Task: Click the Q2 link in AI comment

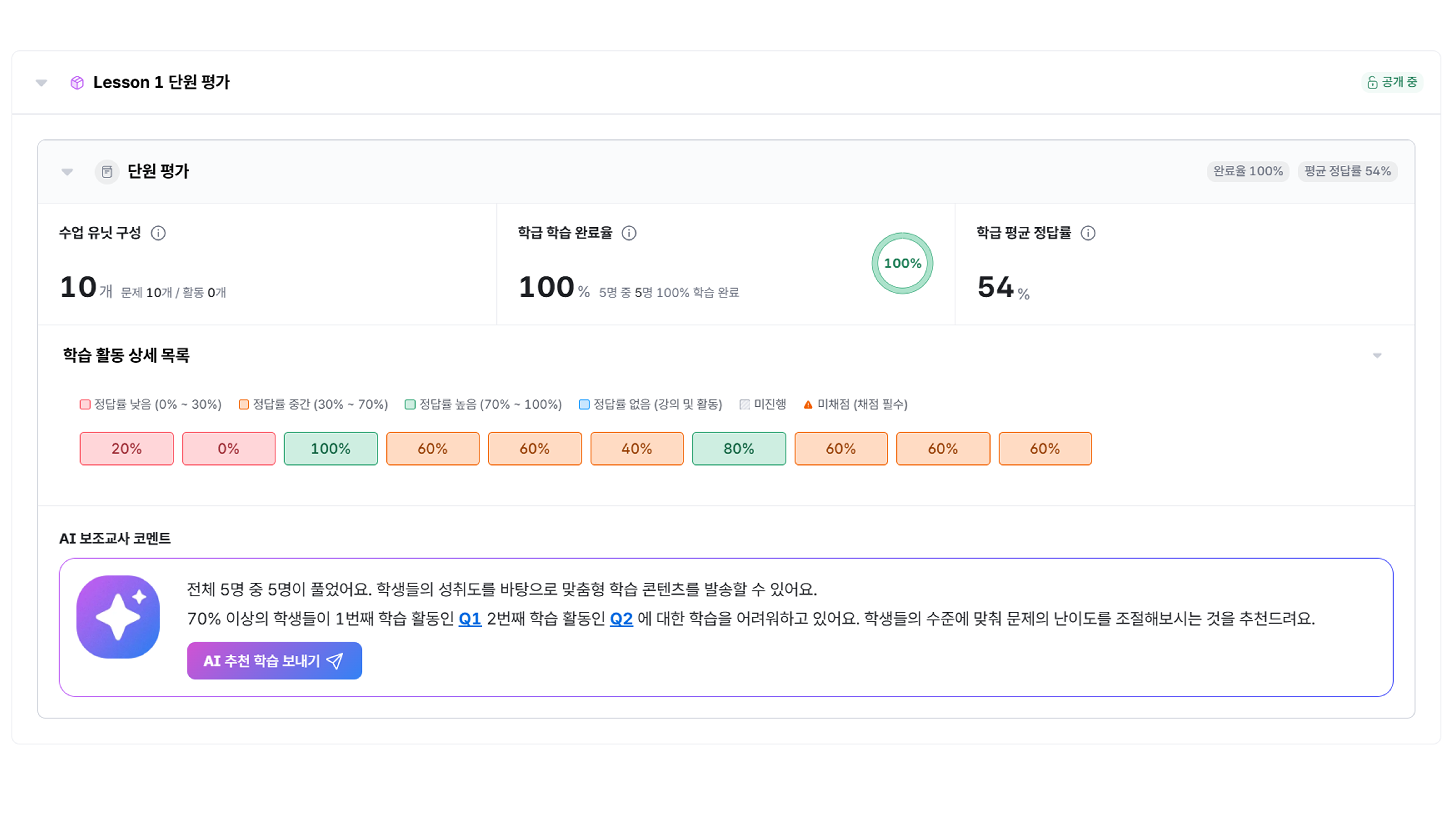Action: coord(621,619)
